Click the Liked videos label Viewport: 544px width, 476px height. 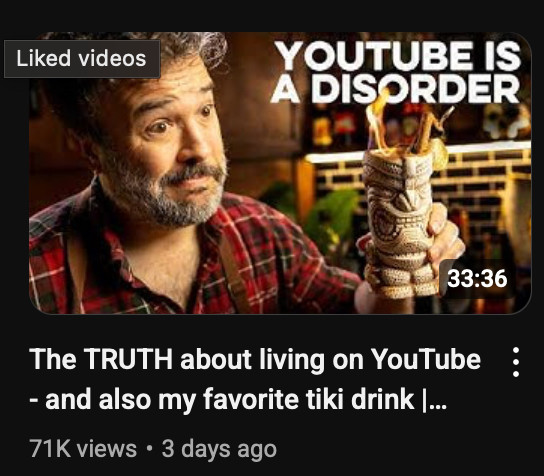[x=82, y=59]
